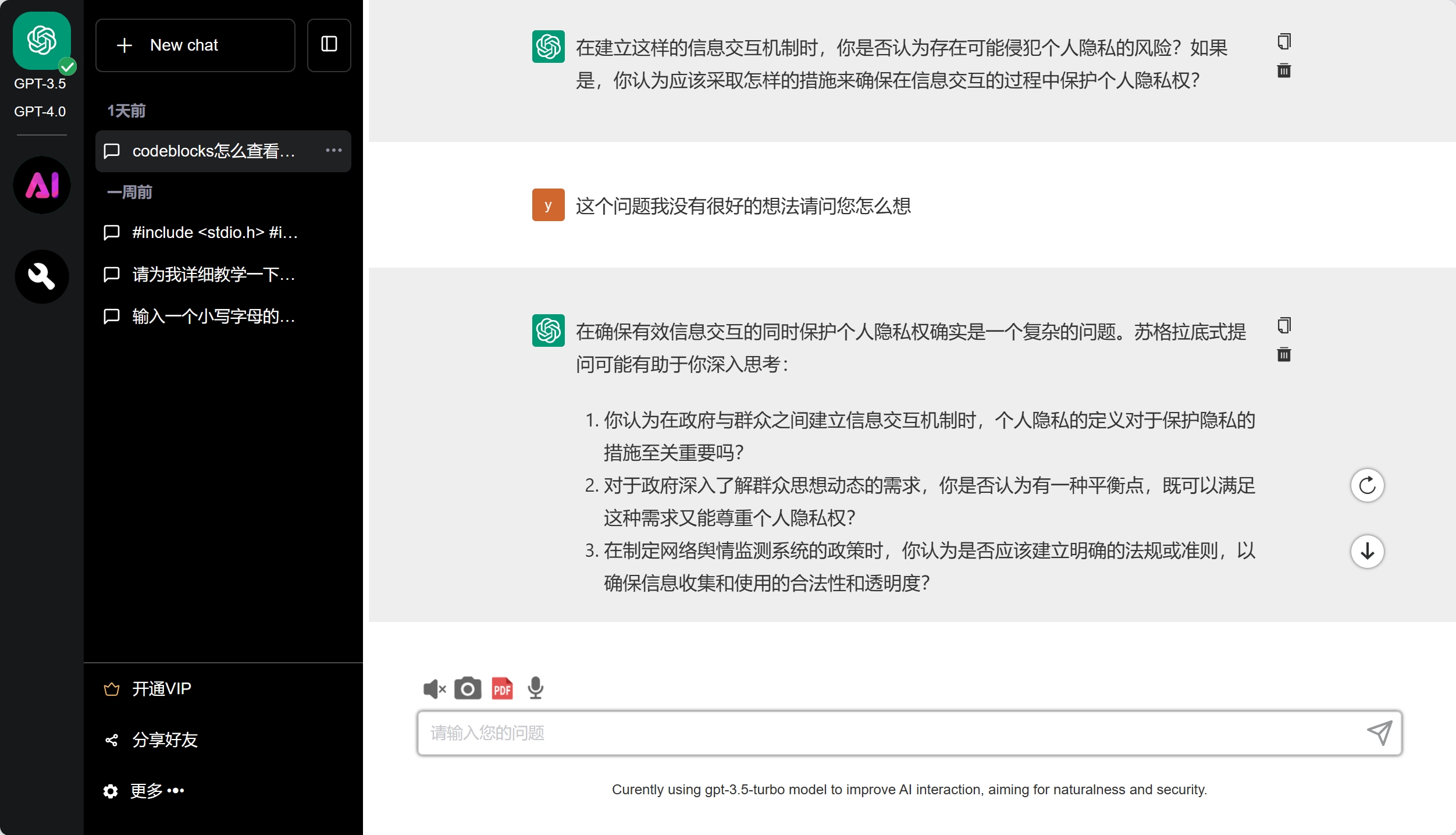Expand the 更多 settings menu
Image resolution: width=1456 pixels, height=835 pixels.
tap(145, 791)
